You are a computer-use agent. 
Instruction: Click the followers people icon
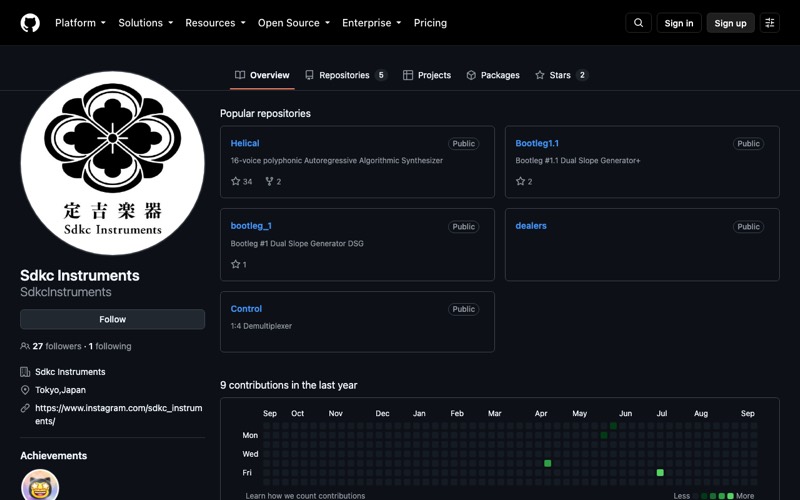click(x=24, y=346)
